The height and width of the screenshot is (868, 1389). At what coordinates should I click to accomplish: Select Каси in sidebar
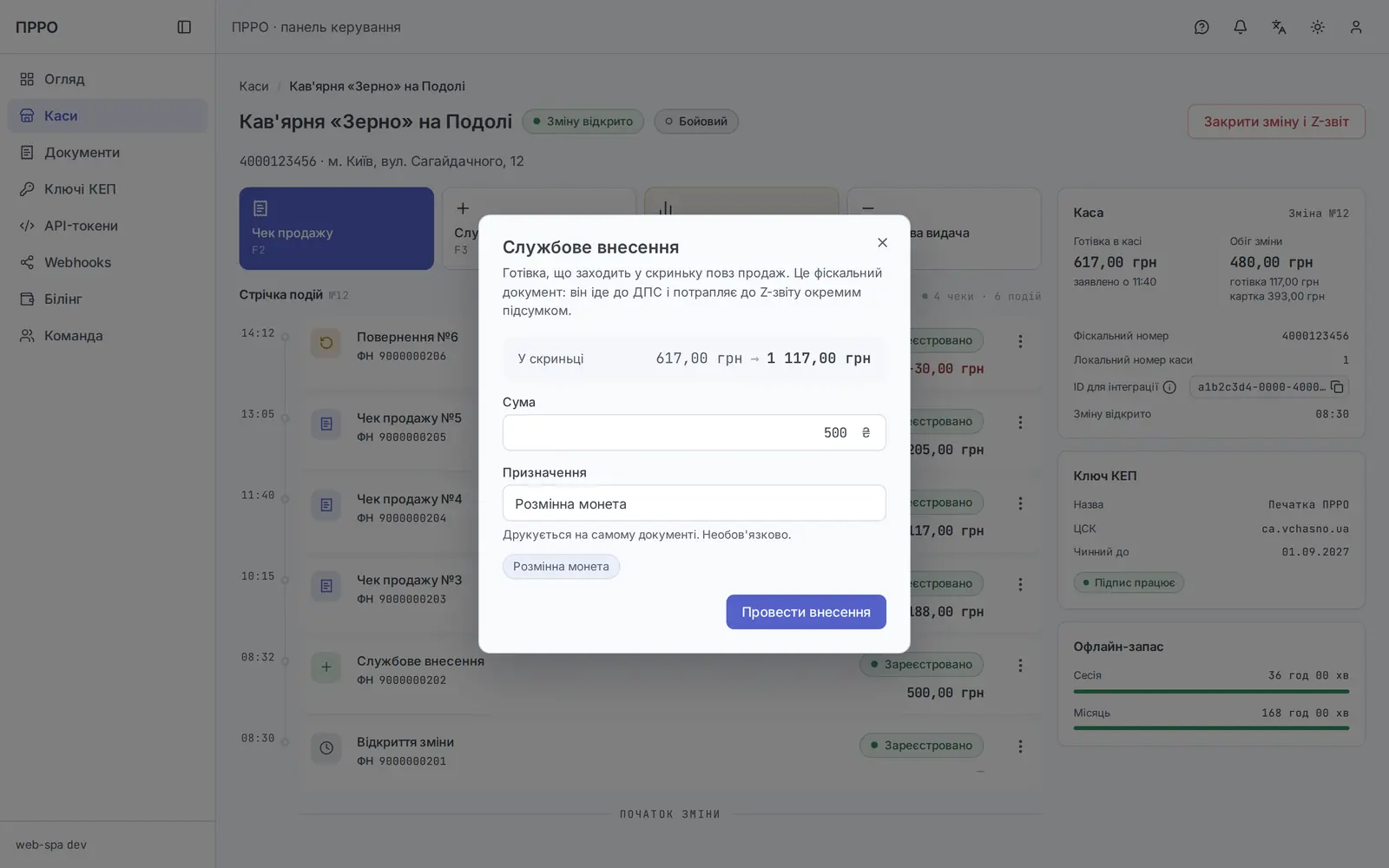coord(108,115)
